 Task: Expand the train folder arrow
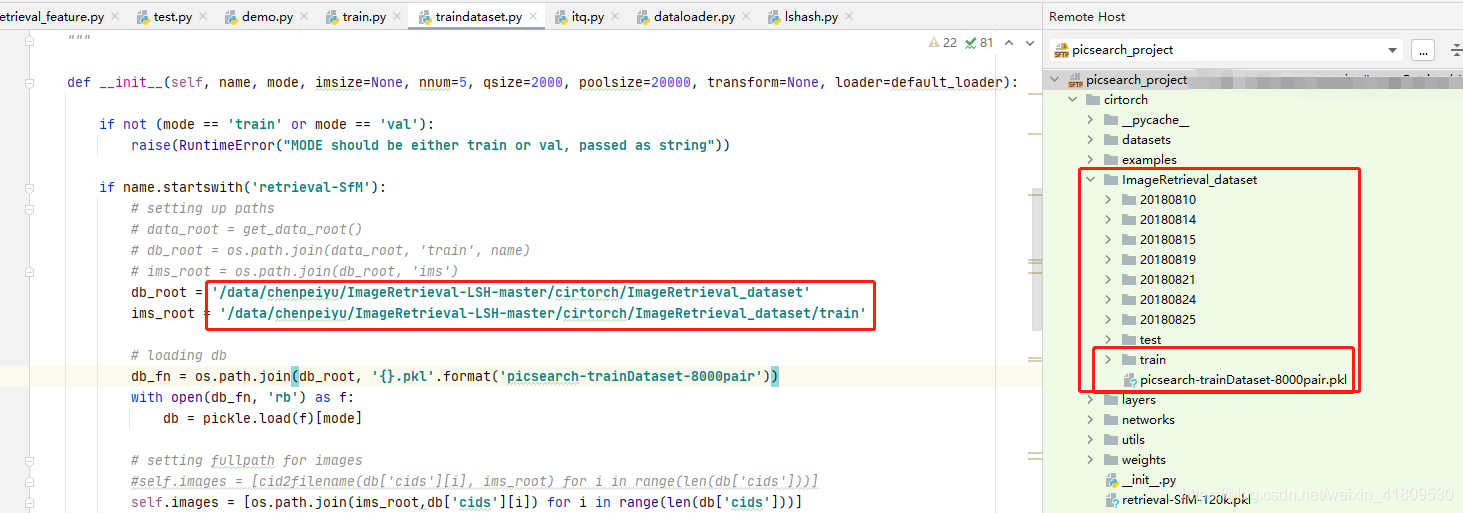(x=1108, y=360)
